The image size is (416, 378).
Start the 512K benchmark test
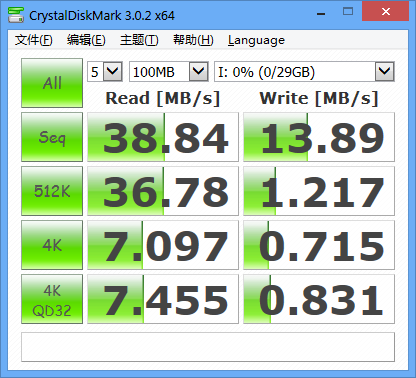tap(52, 191)
